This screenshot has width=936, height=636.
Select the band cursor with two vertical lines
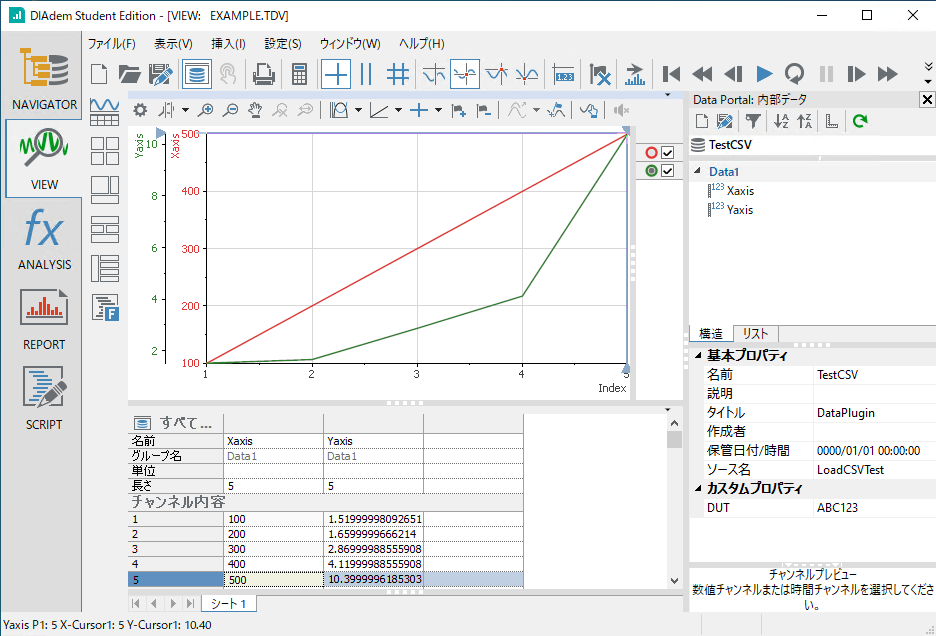367,74
